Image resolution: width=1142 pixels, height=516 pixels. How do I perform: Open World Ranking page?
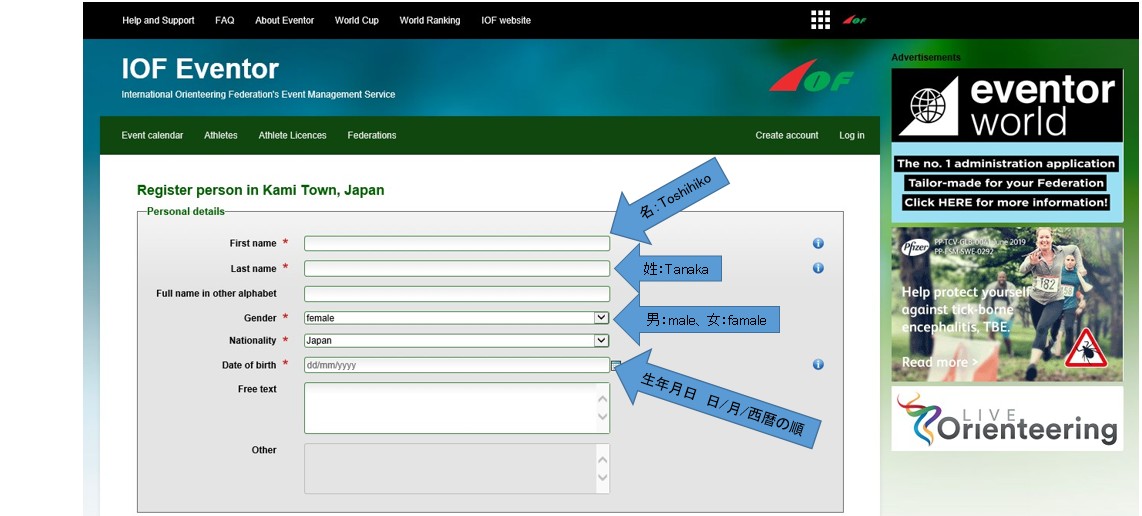click(x=430, y=20)
